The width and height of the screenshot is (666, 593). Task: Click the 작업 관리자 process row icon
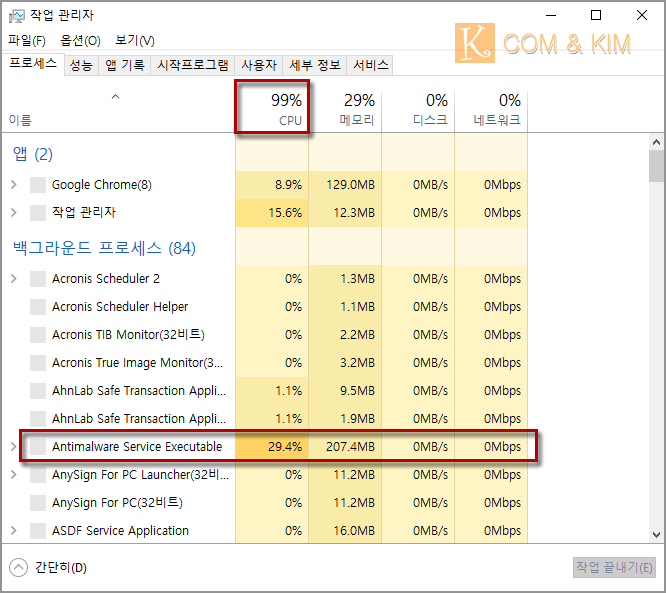pos(38,213)
